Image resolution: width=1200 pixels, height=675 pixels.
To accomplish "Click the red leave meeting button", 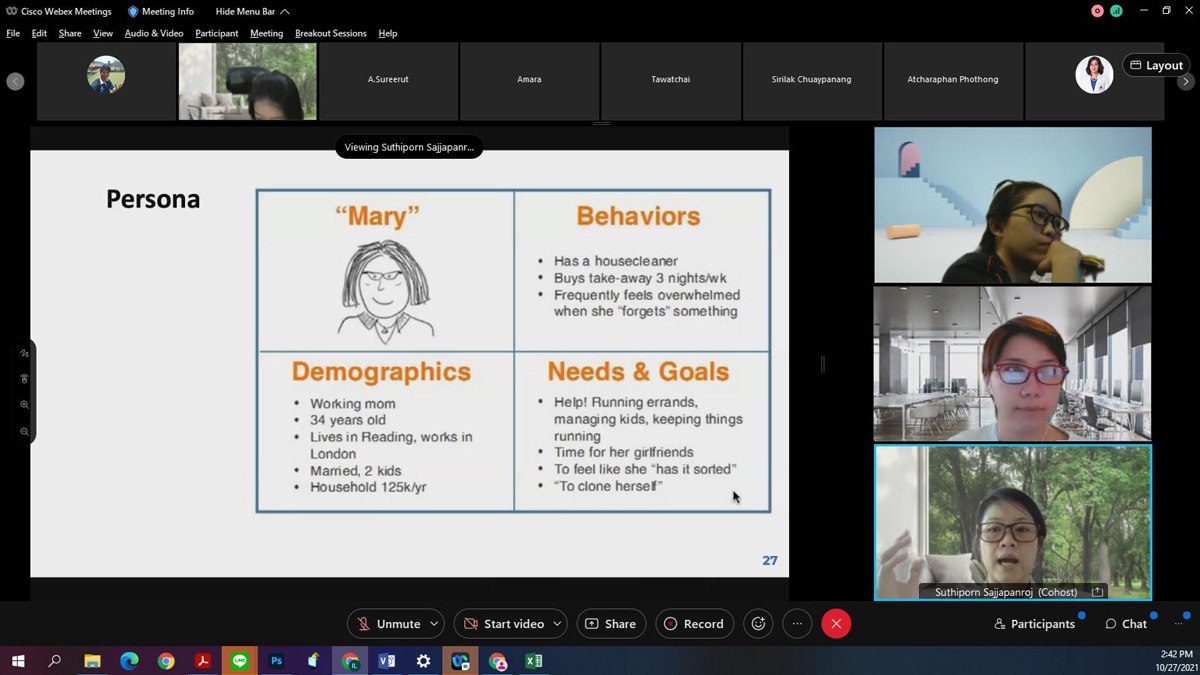I will 836,624.
